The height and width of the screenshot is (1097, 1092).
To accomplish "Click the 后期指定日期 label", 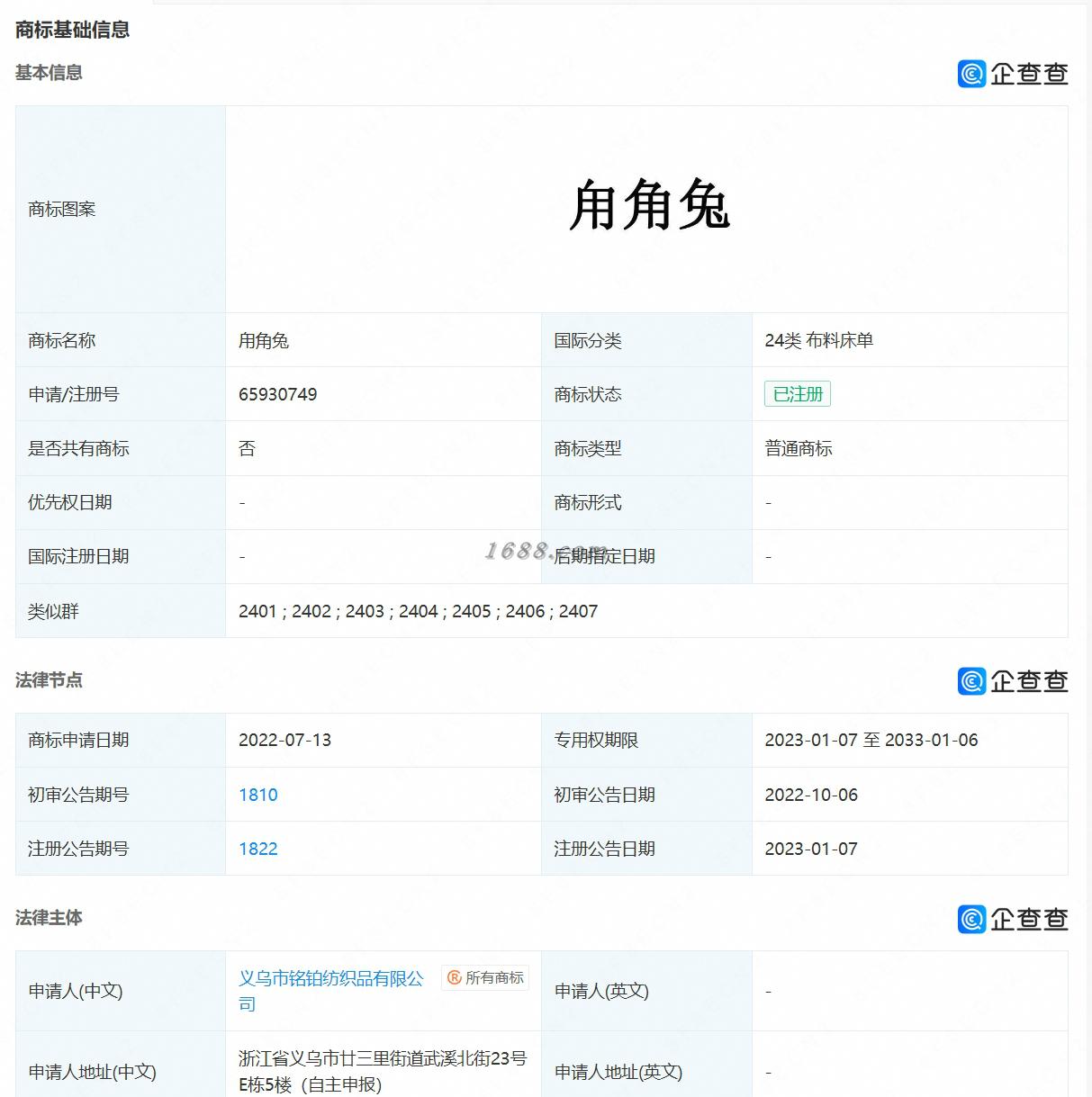I will (605, 556).
